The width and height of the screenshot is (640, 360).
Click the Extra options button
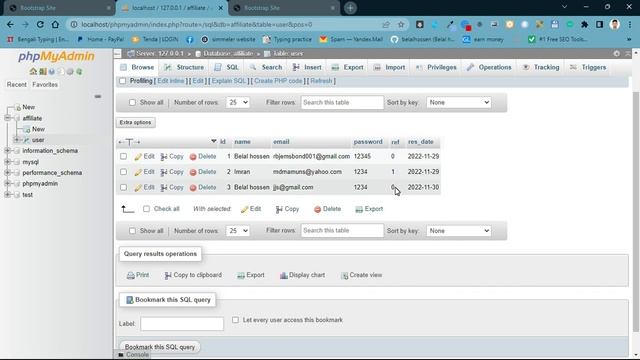point(136,122)
